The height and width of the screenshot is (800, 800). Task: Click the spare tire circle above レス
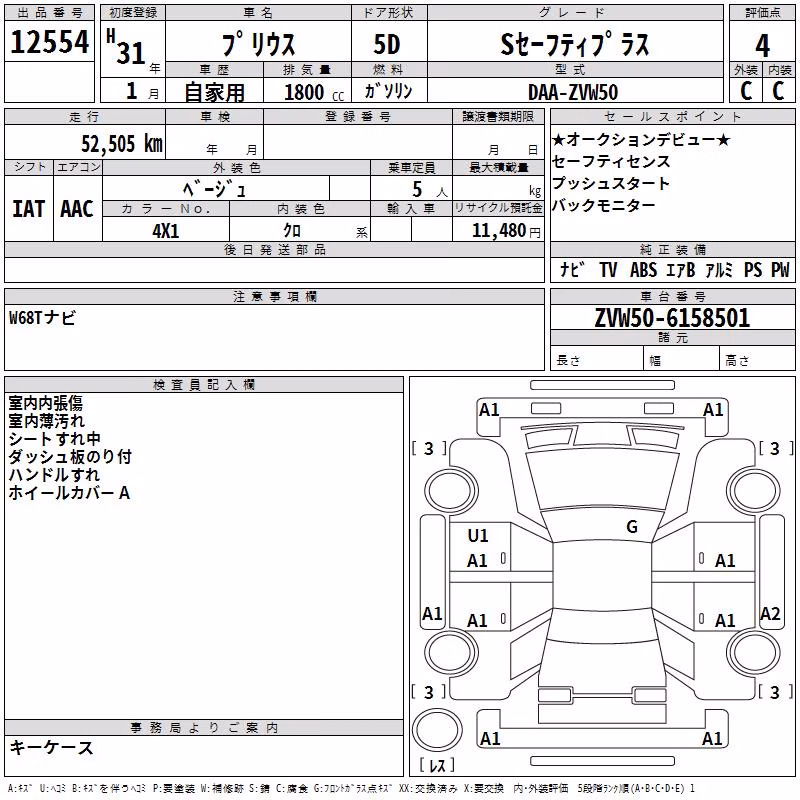pos(437,730)
